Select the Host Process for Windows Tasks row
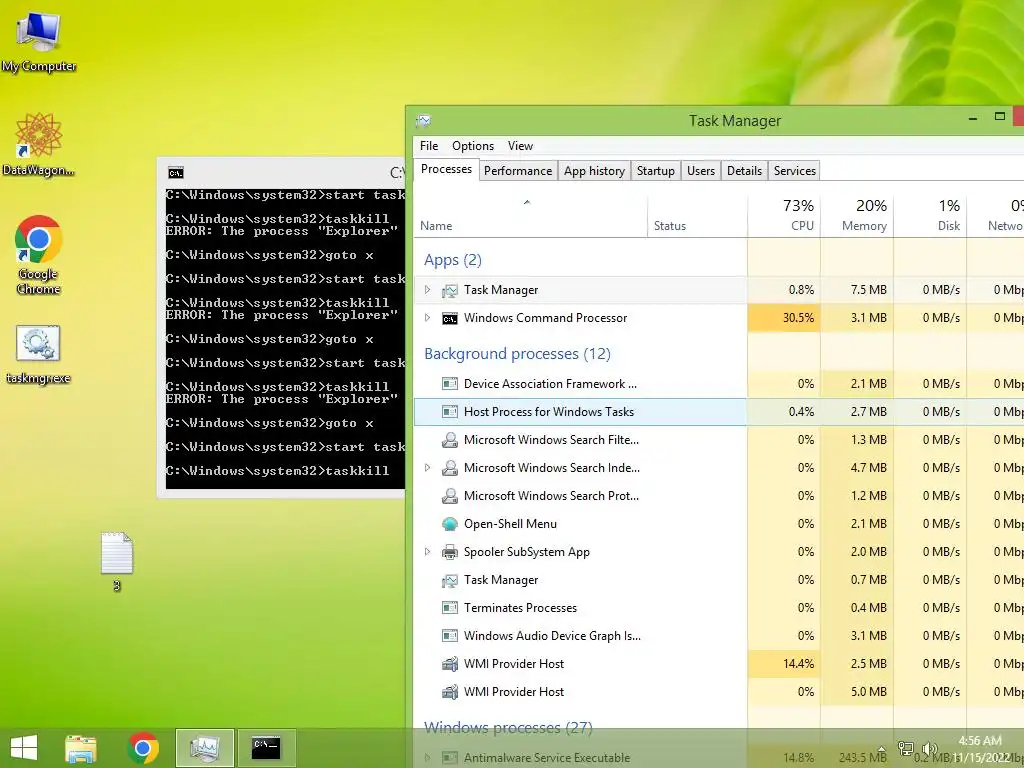 click(x=719, y=412)
